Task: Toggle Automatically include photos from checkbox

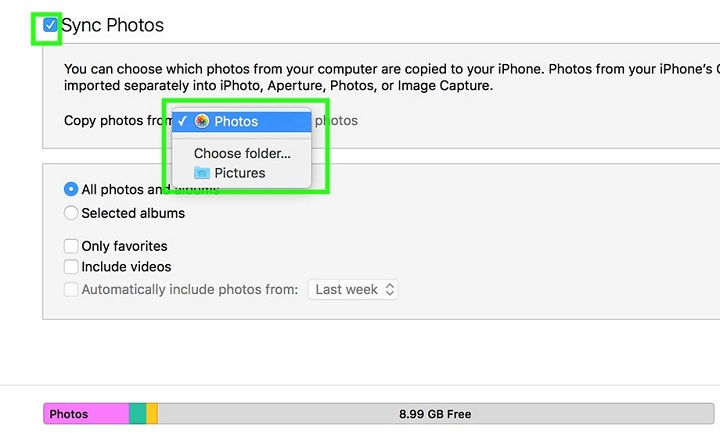Action: pyautogui.click(x=71, y=290)
